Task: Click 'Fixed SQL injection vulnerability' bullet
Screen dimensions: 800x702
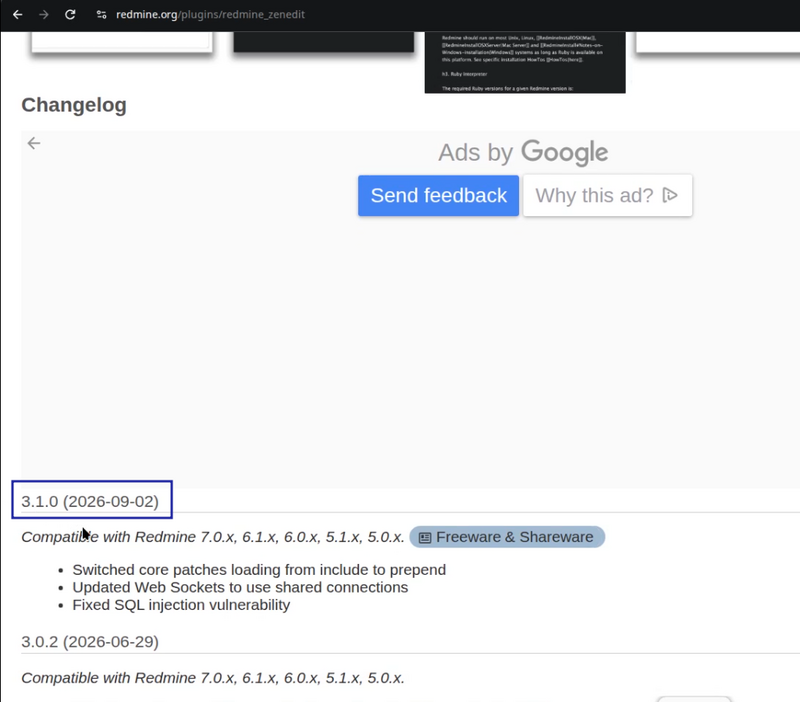Action: [181, 605]
